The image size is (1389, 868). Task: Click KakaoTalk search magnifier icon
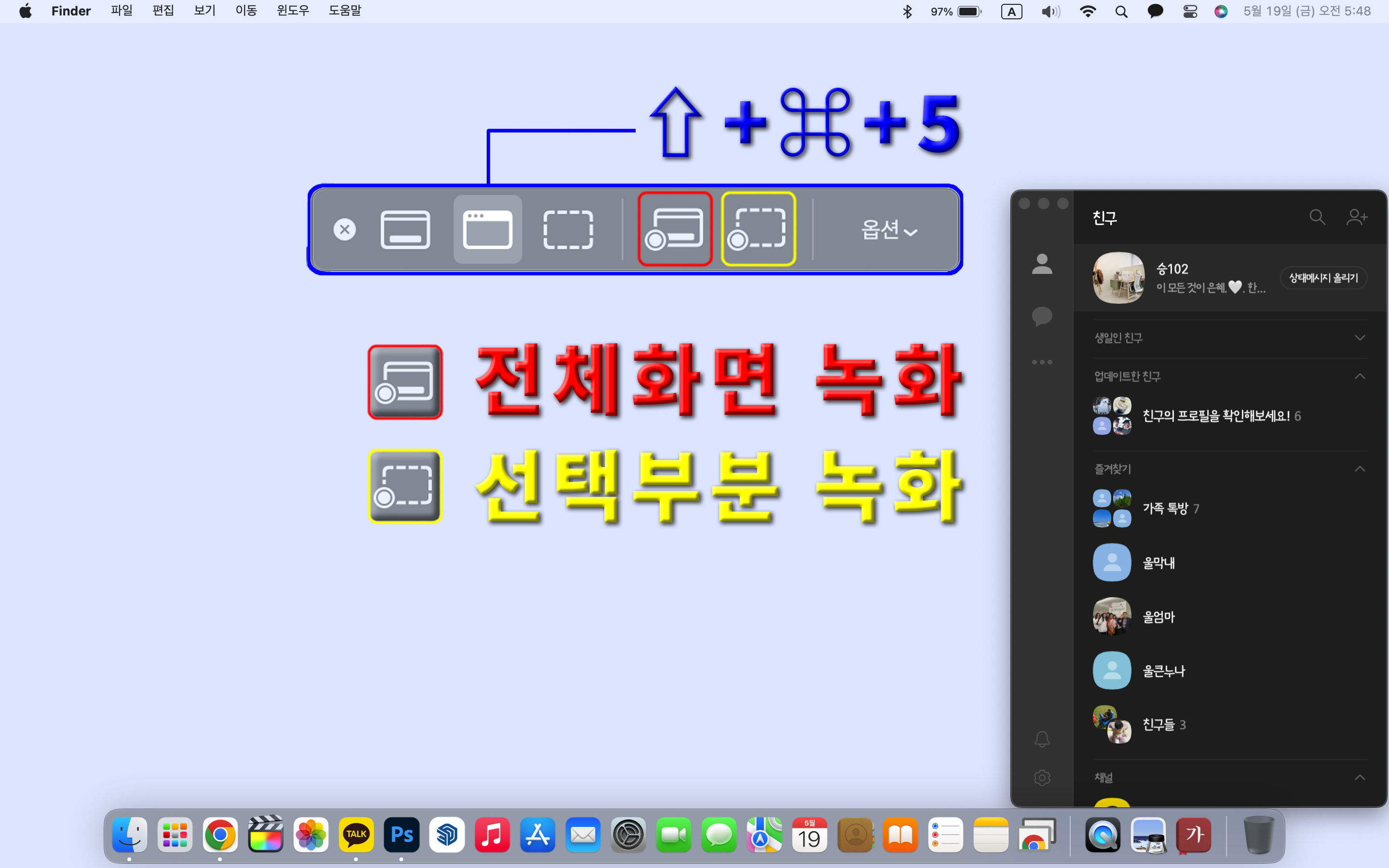[x=1317, y=217]
